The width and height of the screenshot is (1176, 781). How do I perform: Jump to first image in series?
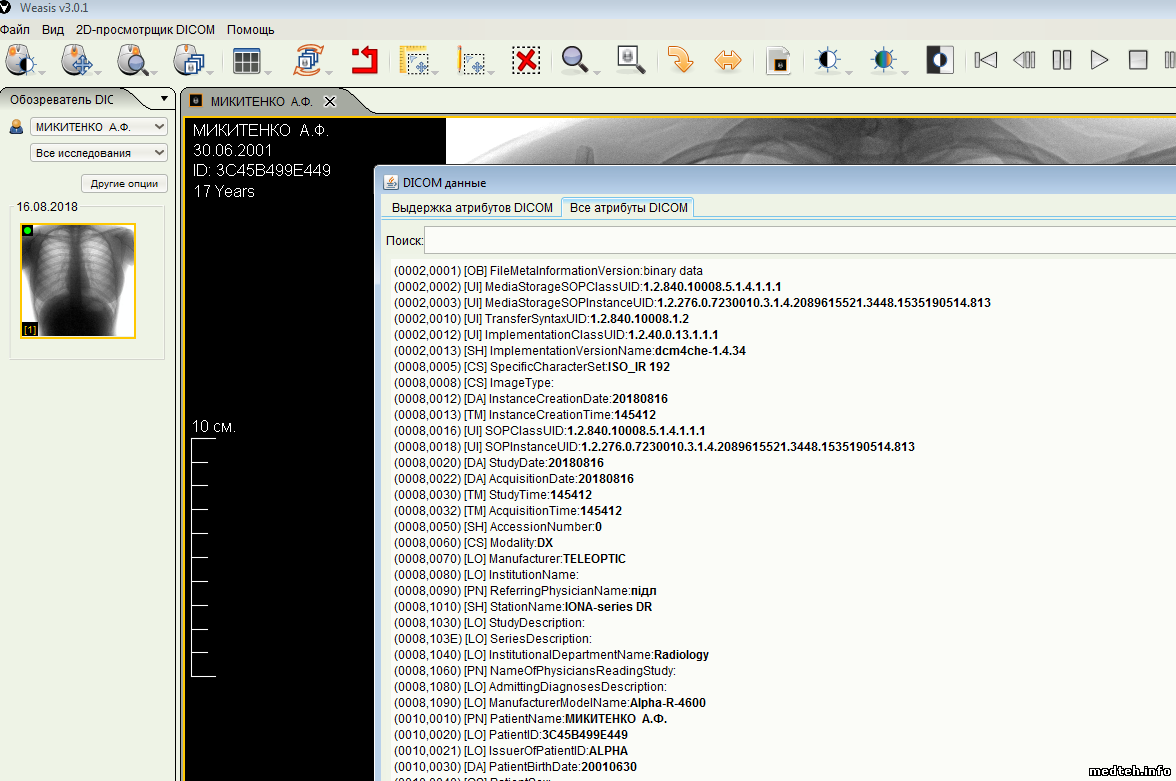coord(986,61)
